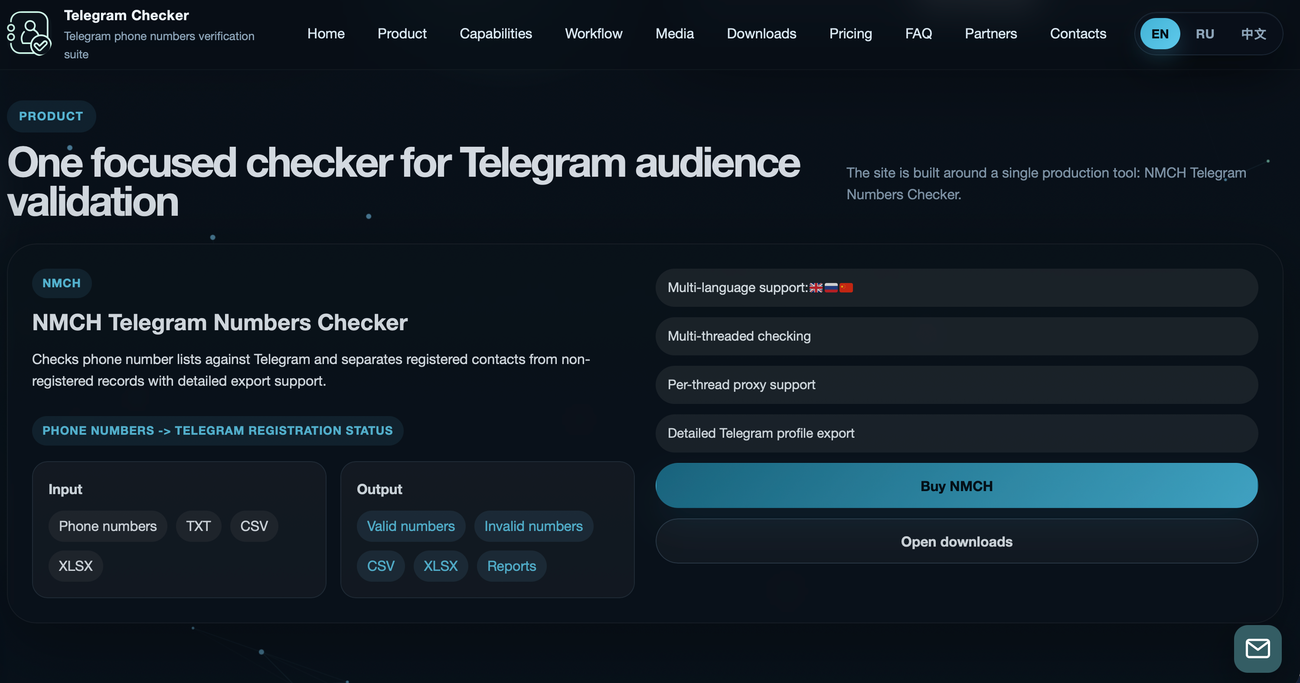1300x683 pixels.
Task: Open the Product nav item
Action: tap(402, 34)
